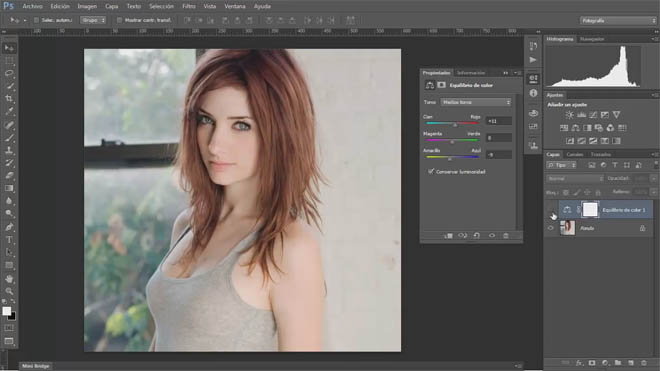Screen dimensions: 660x371
Task: Add a Curves adjustment
Action: (x=593, y=115)
